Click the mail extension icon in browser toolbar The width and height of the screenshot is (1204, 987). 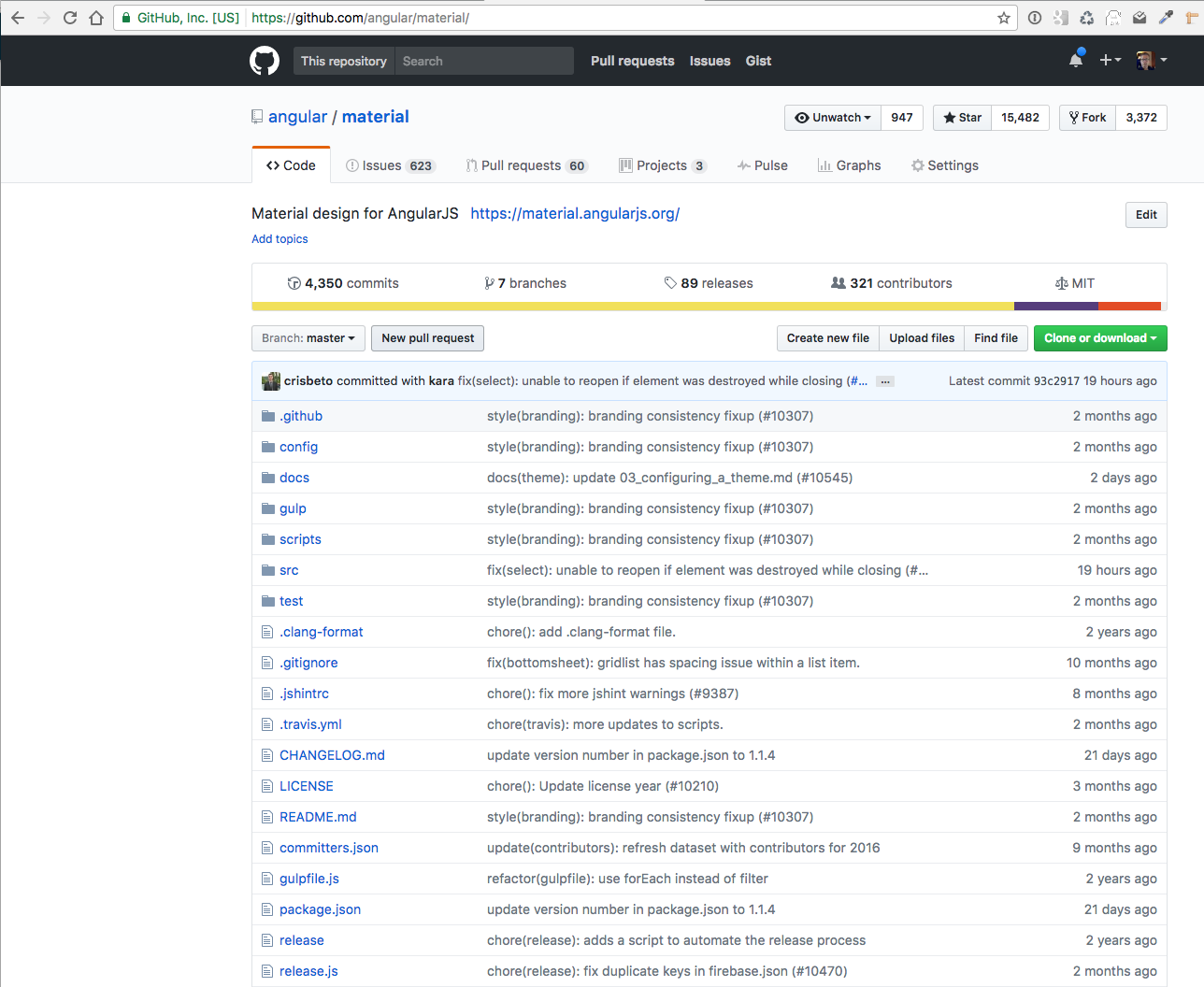[x=1139, y=18]
